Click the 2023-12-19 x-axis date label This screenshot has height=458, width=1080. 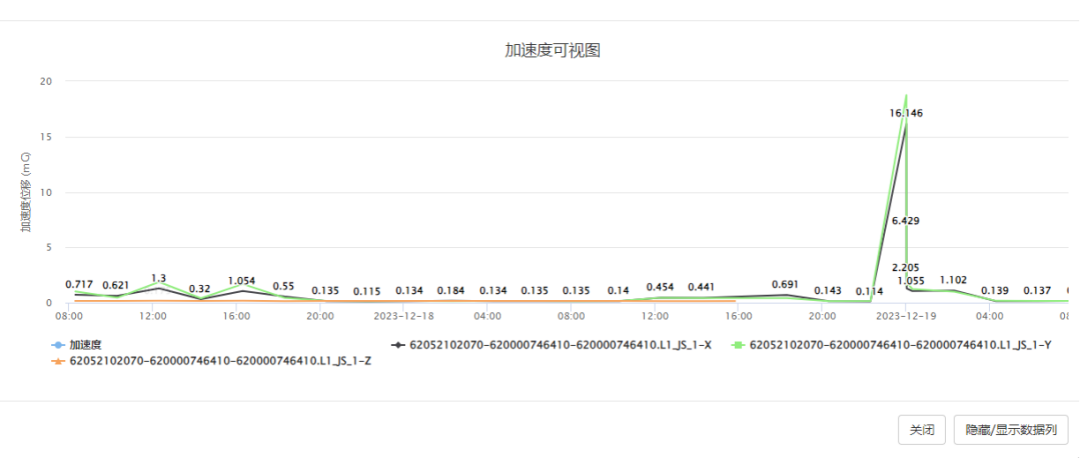coord(905,316)
